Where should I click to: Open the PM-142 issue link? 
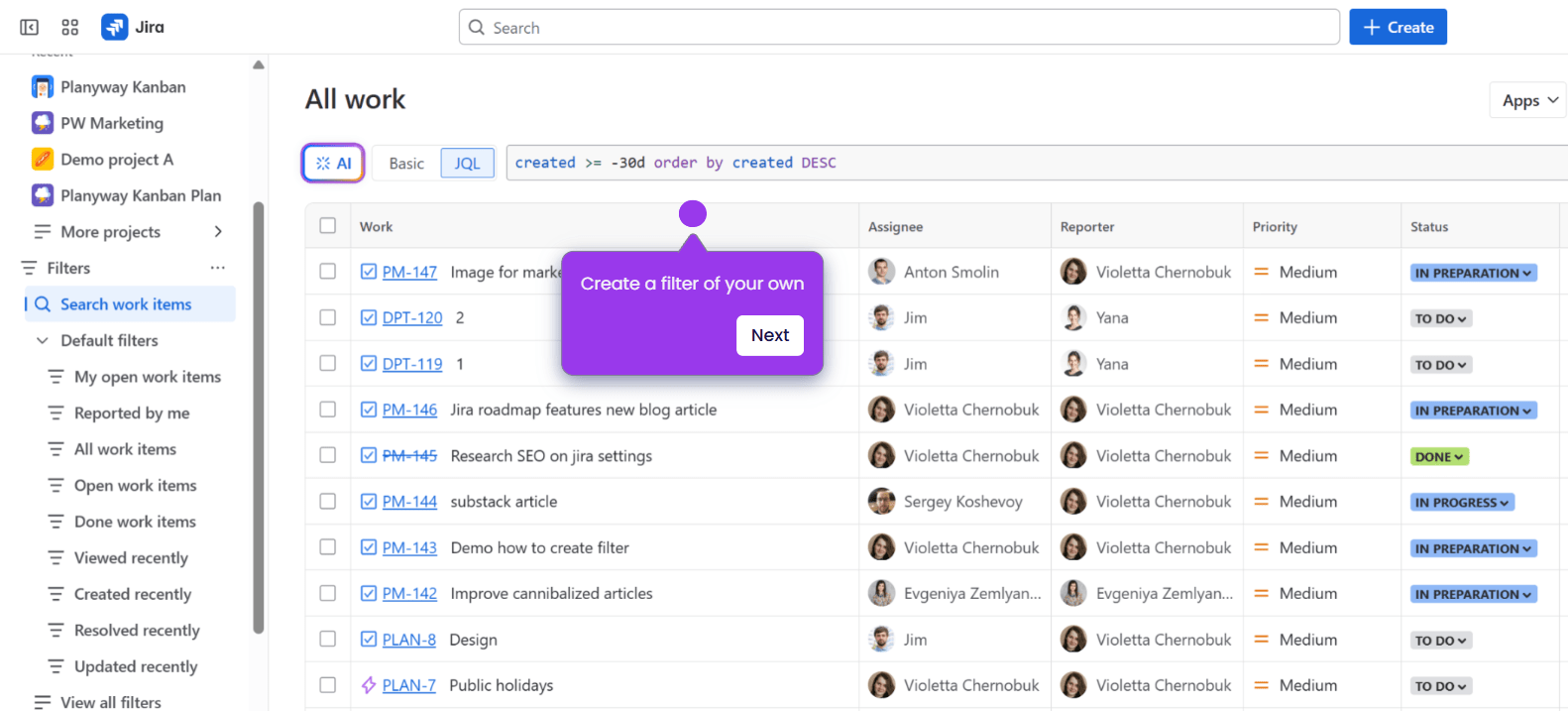pyautogui.click(x=409, y=593)
